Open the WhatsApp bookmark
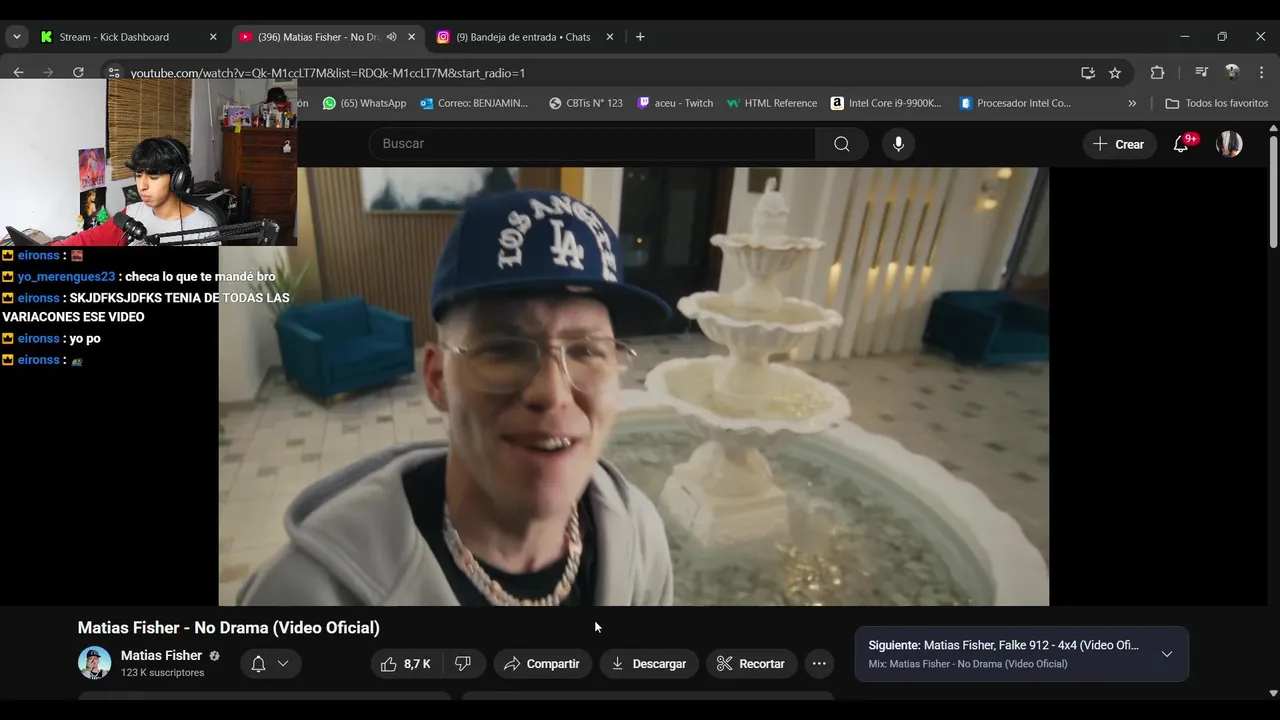 coord(364,103)
